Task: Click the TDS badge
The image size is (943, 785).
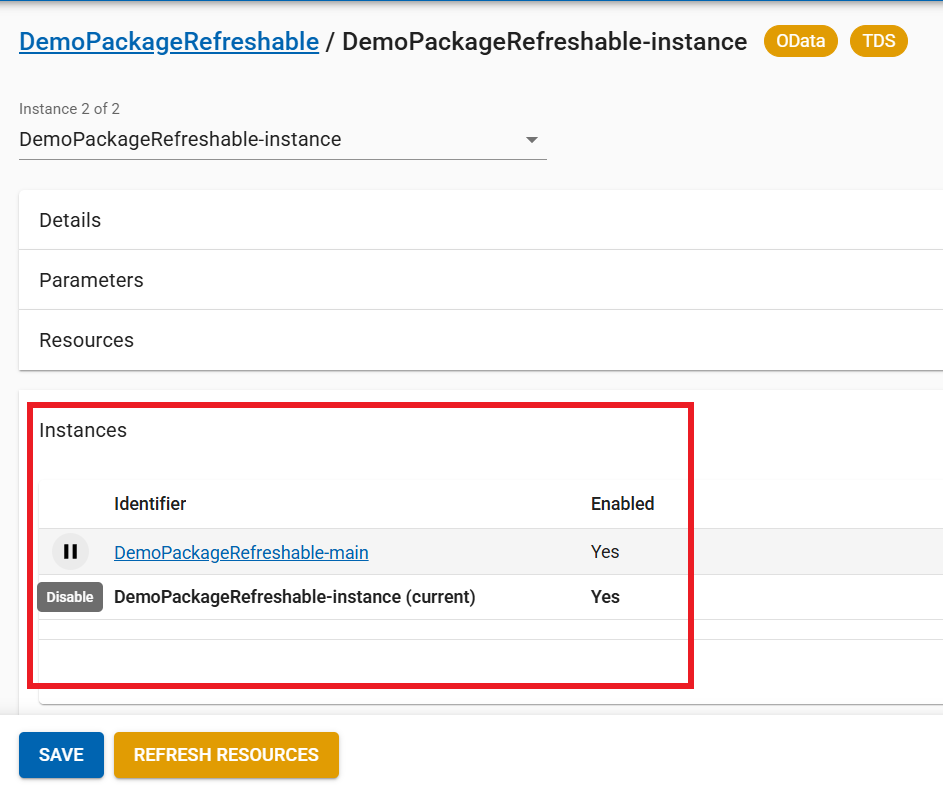Action: 878,42
